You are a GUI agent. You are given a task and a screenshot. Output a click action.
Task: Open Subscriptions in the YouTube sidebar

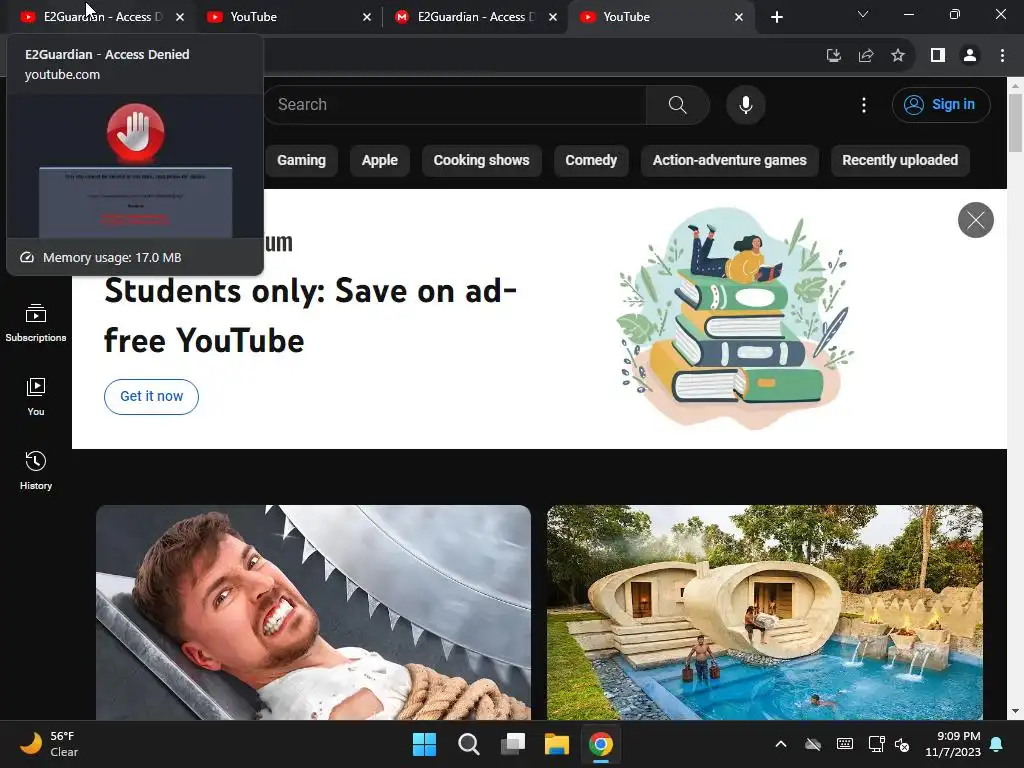36,323
